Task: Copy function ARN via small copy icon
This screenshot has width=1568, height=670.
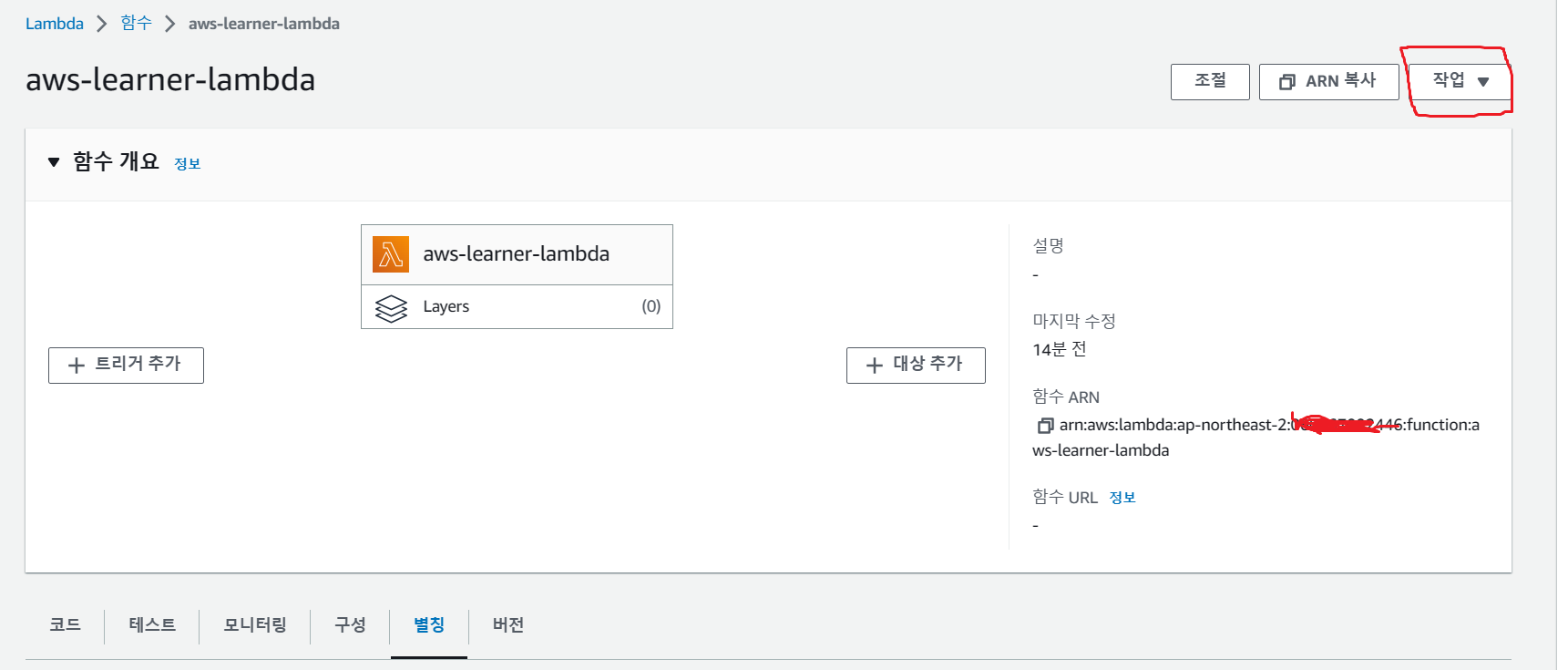Action: click(x=1045, y=426)
